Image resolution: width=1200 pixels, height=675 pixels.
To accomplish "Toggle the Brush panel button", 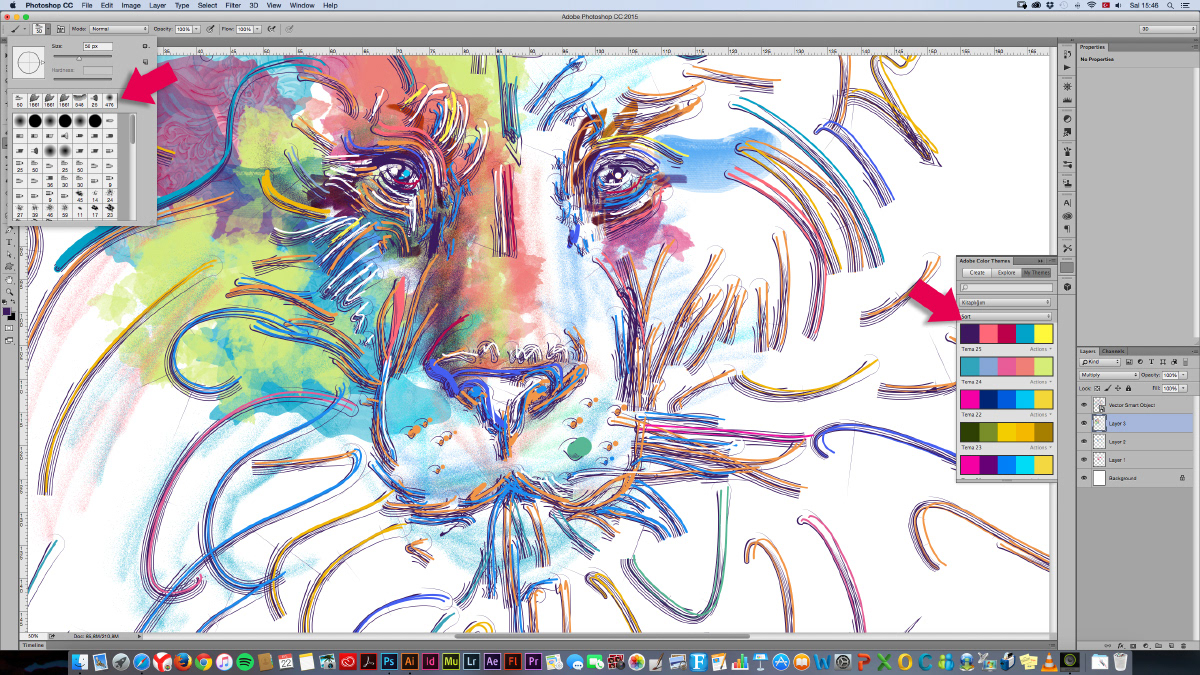I will pos(61,29).
